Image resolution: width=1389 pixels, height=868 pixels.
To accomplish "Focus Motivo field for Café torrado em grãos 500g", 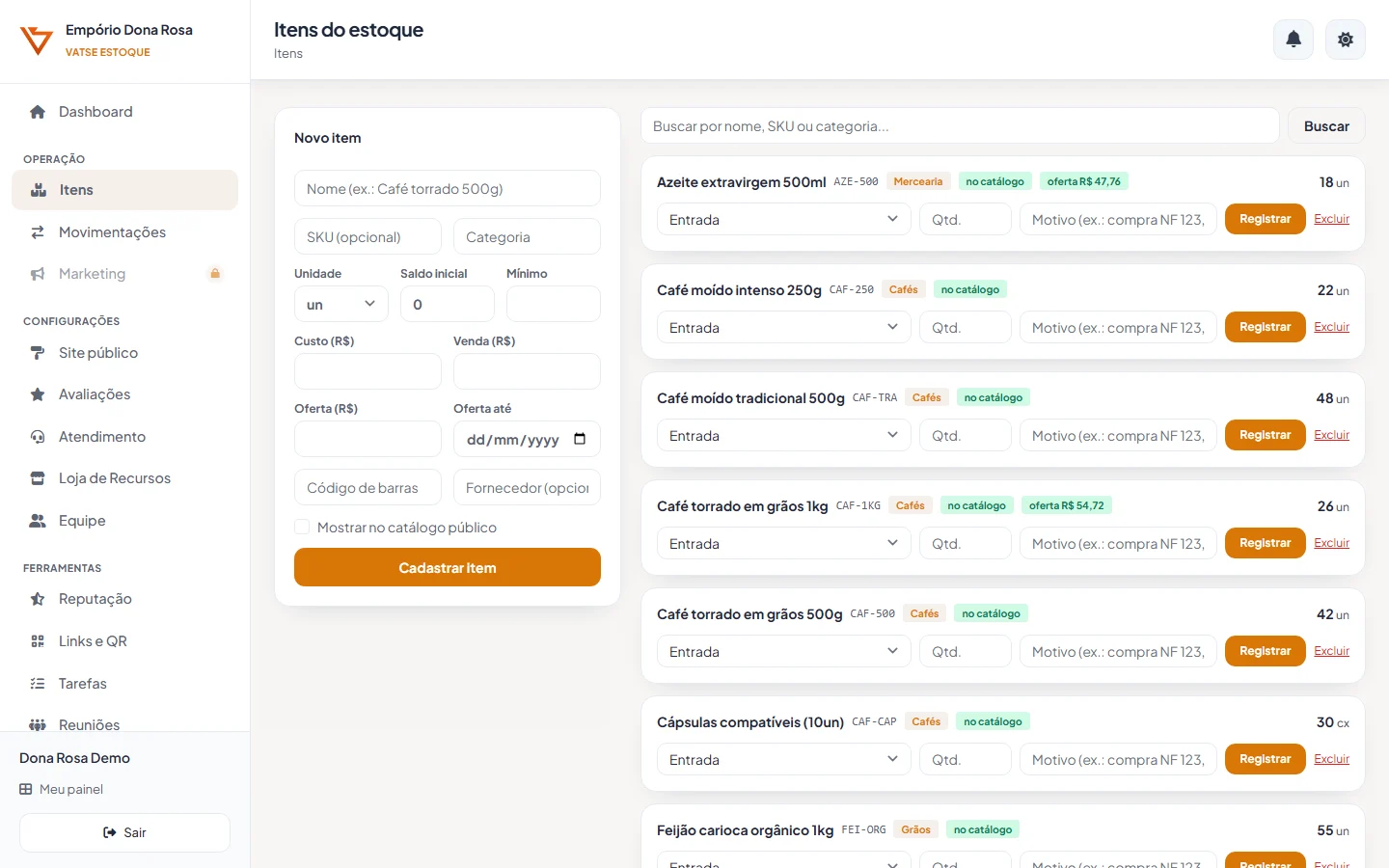I will tap(1118, 651).
